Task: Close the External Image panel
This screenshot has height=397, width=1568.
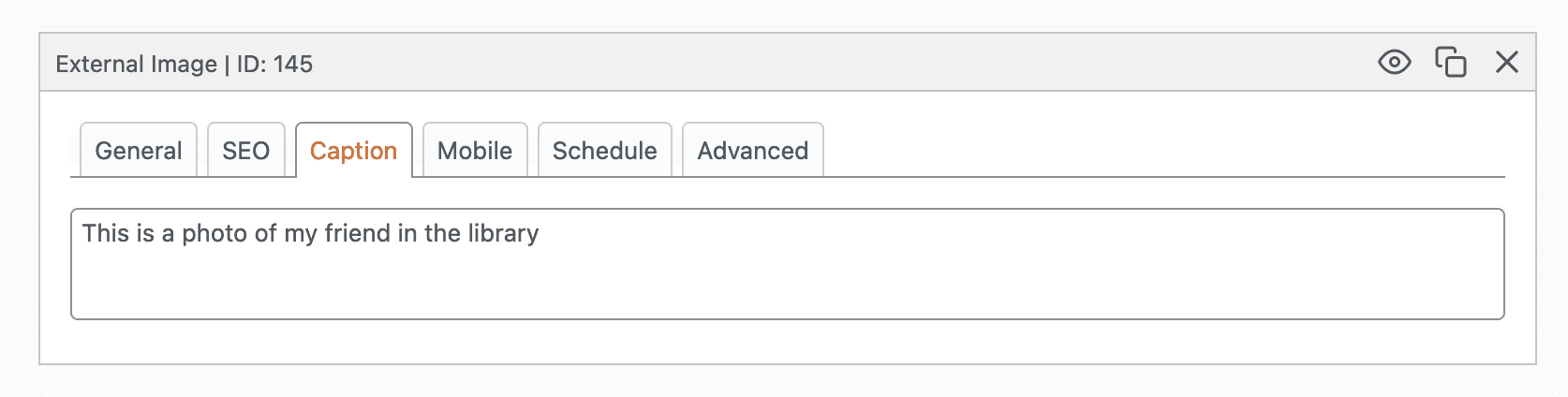Action: click(1506, 63)
